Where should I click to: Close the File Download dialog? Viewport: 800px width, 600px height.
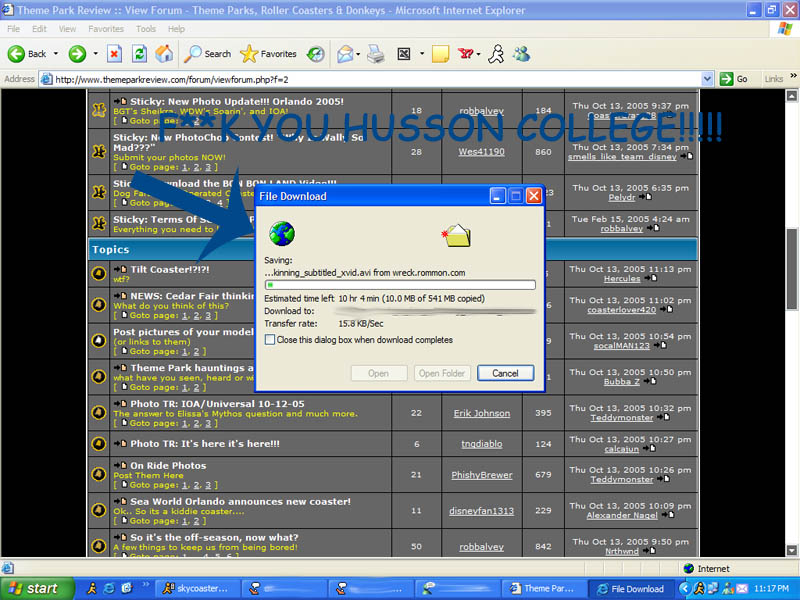[x=534, y=196]
